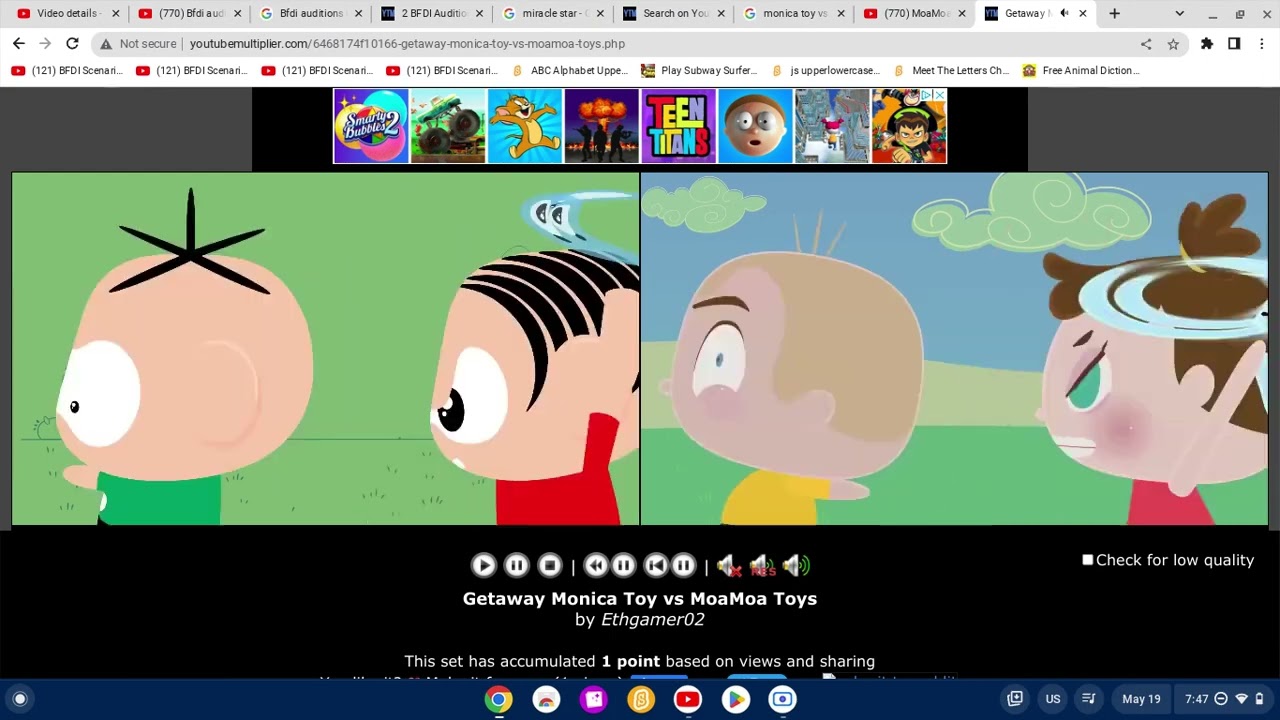Click the Monica Toy video on the left
Screen dimensions: 1280x720
pos(325,349)
